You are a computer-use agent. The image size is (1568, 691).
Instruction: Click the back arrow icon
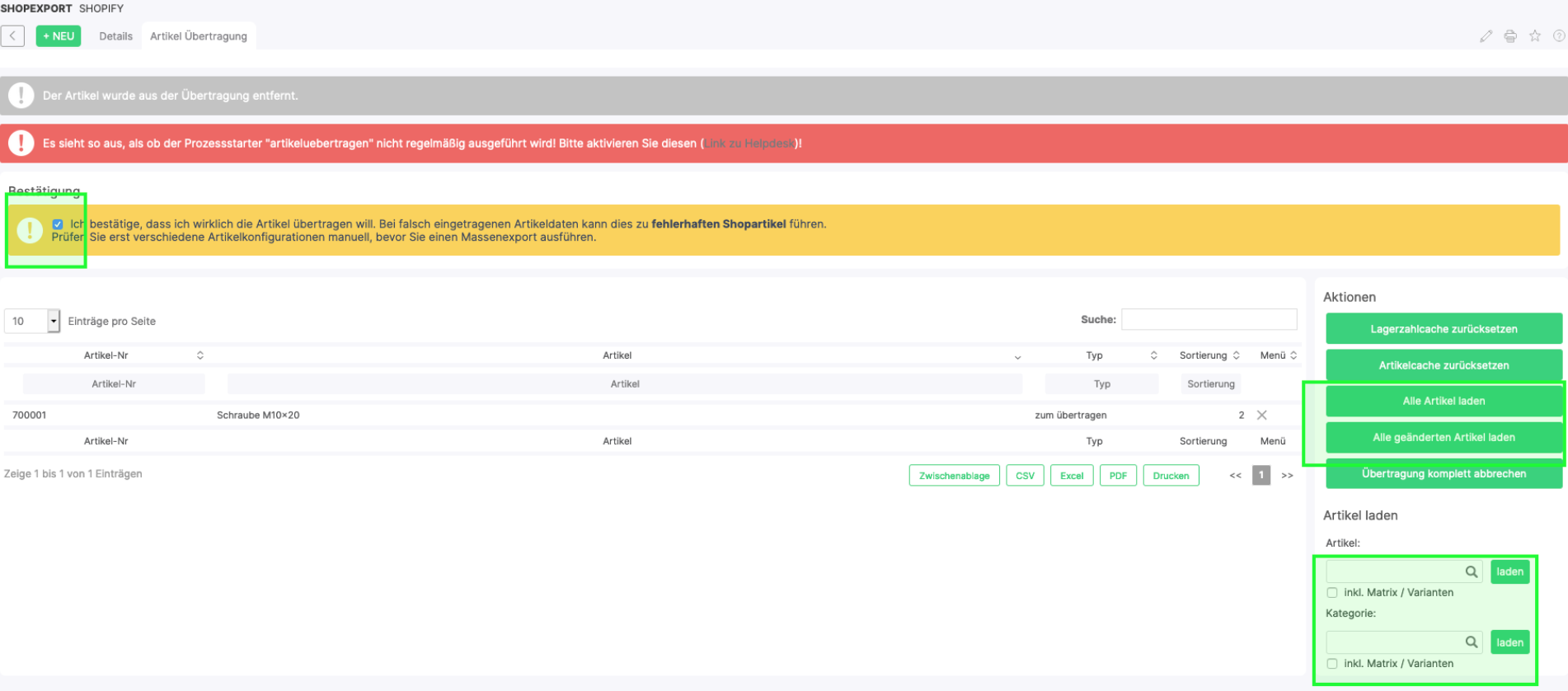[x=12, y=36]
